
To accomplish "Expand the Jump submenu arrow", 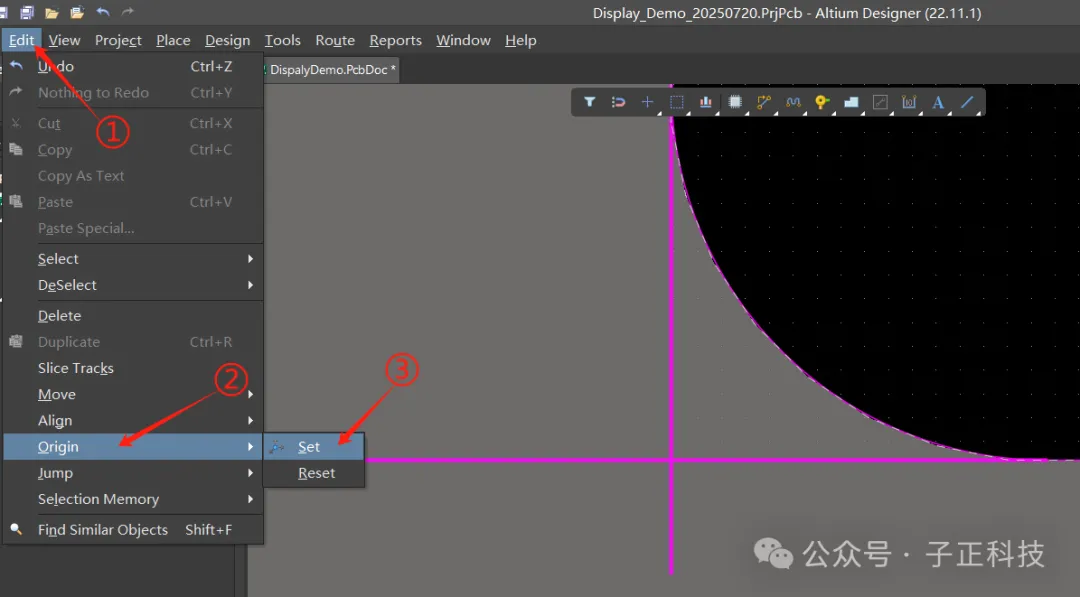I will pyautogui.click(x=251, y=473).
